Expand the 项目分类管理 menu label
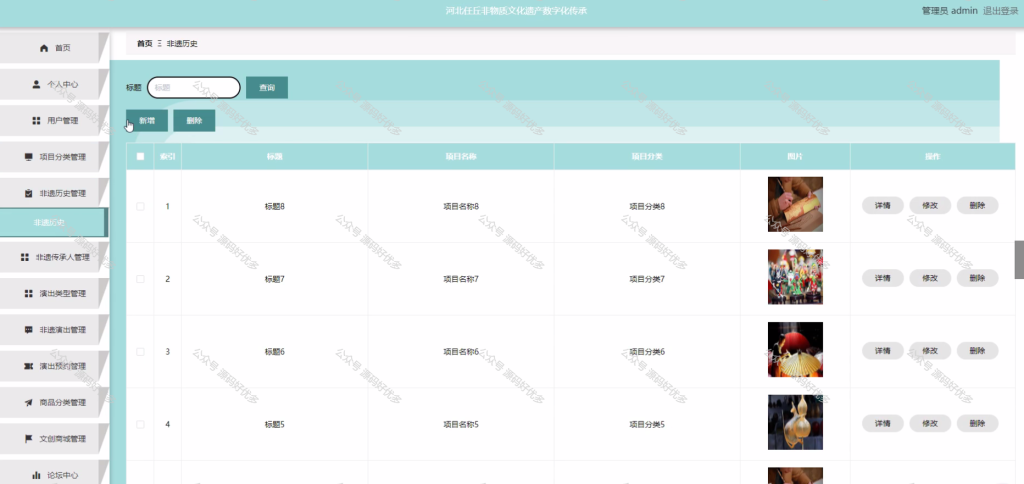The image size is (1024, 484). [63, 157]
